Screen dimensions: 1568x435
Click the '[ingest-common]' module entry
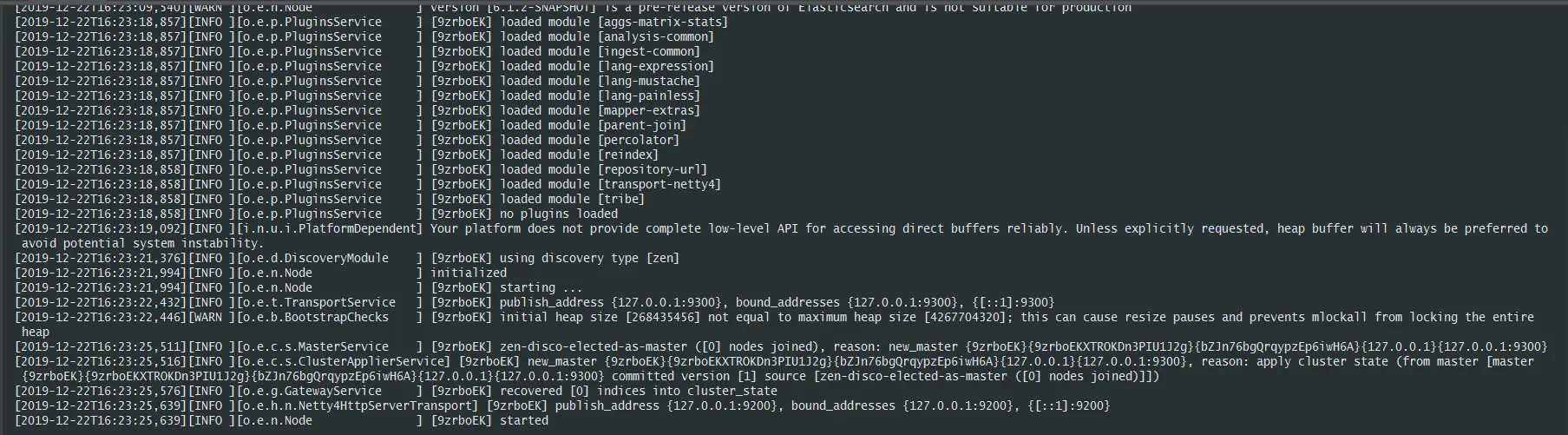coord(649,52)
